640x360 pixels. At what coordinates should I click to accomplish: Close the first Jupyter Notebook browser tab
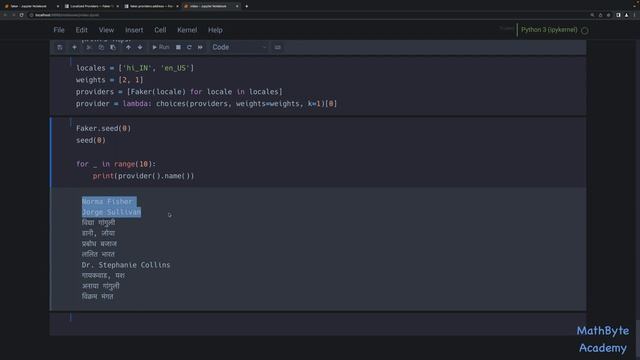pyautogui.click(x=58, y=6)
